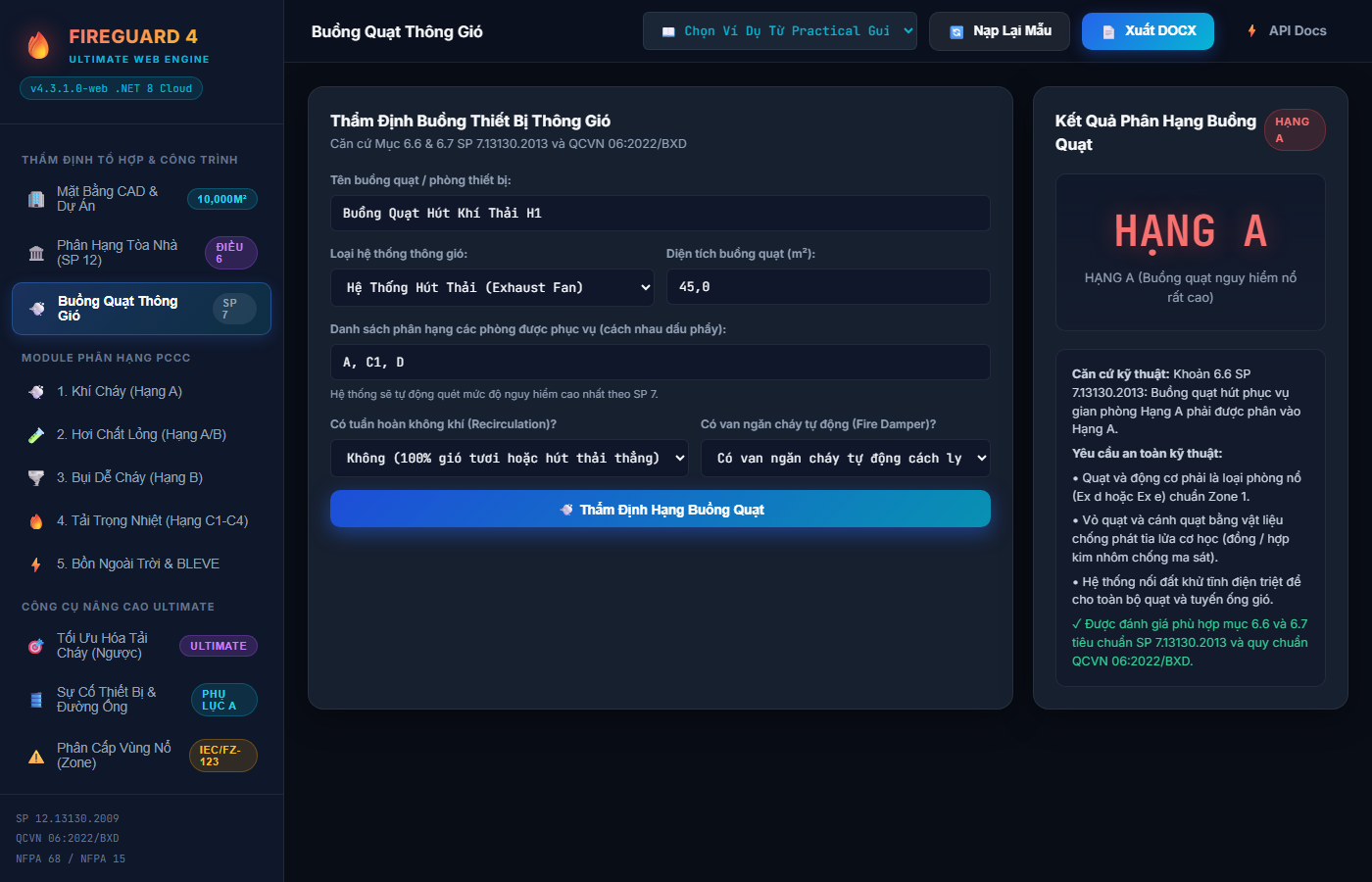Select the Khí Cháy (Hạng A) icon
1372x882 pixels.
(36, 392)
